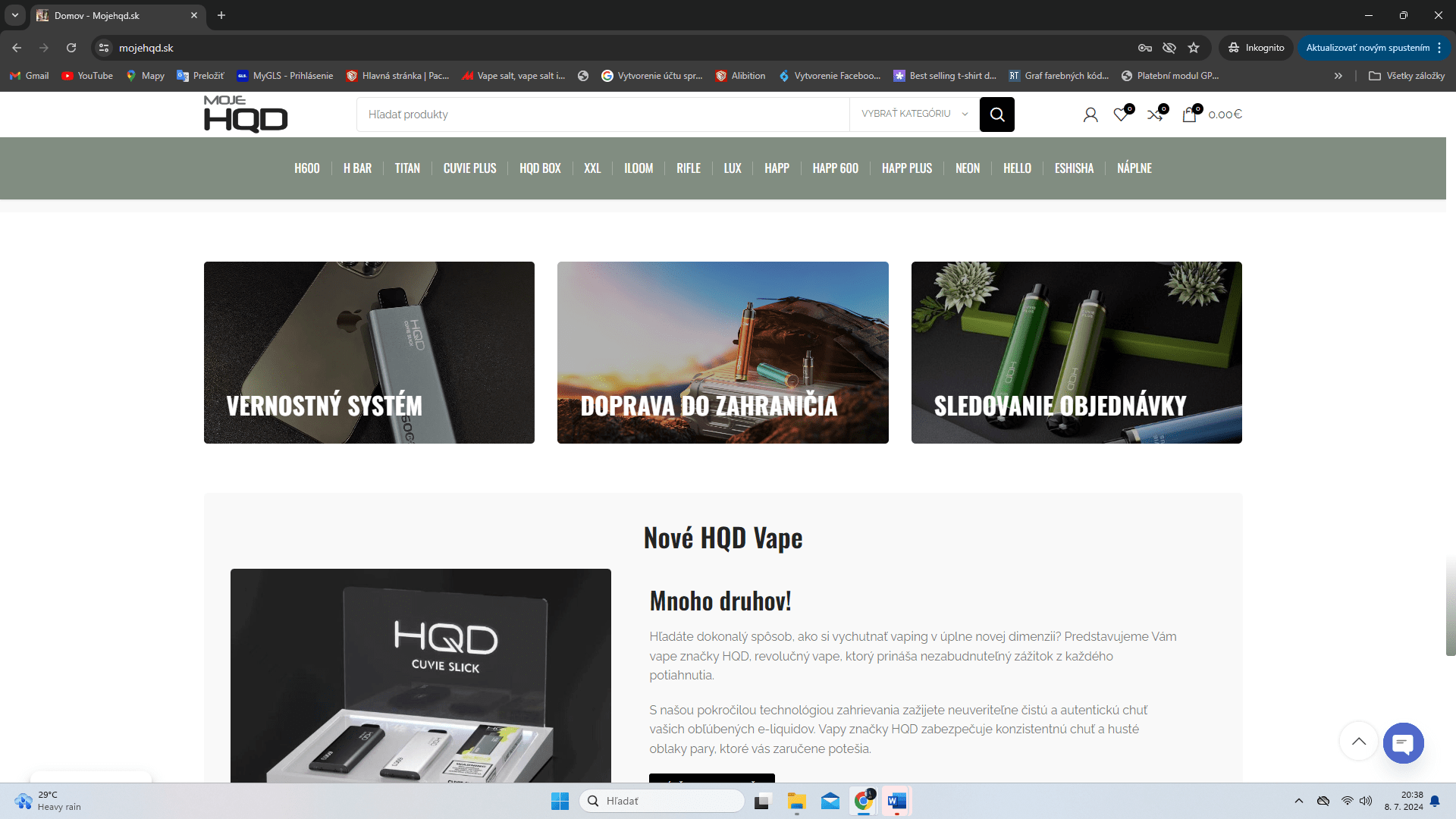Select TITAN in the navigation menu
Image resolution: width=1456 pixels, height=819 pixels.
pos(407,168)
